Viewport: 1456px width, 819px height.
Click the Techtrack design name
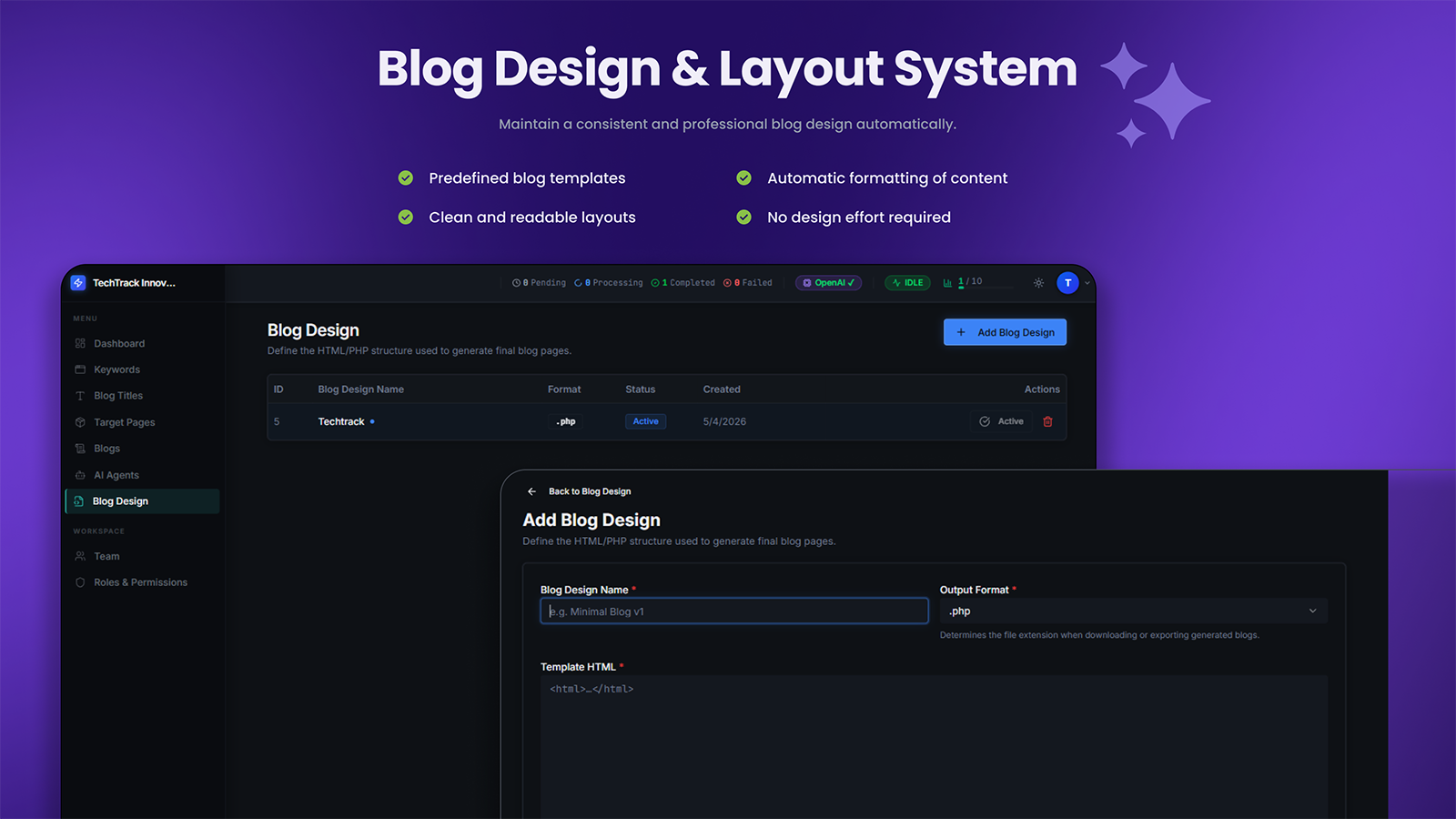341,421
